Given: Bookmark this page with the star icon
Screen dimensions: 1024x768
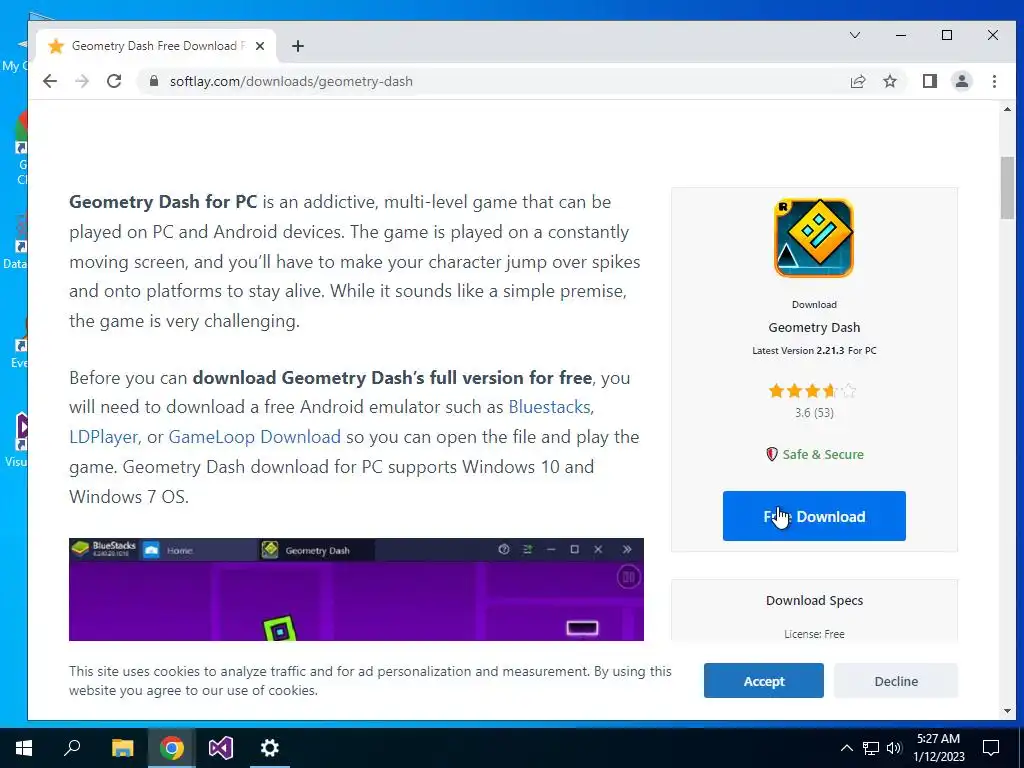Looking at the screenshot, I should point(890,82).
